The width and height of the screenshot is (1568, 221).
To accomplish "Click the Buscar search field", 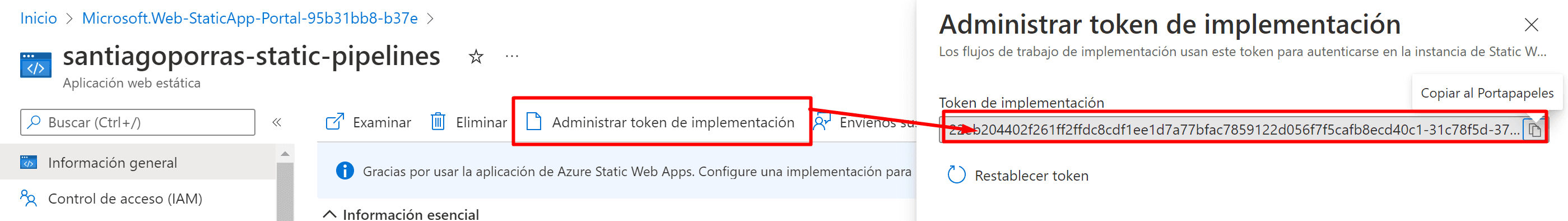I will (x=138, y=122).
